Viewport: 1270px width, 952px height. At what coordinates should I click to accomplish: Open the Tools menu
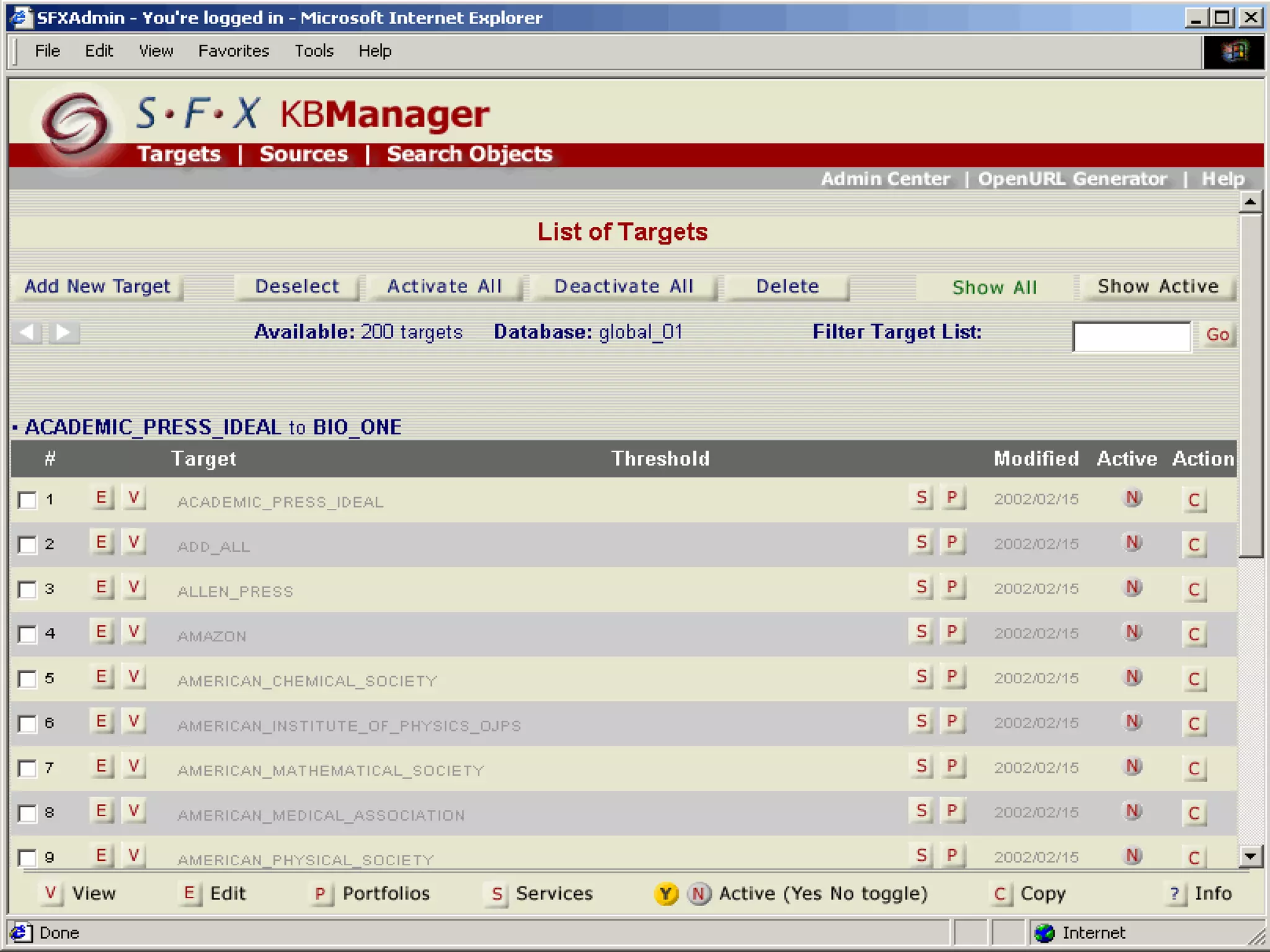coord(314,51)
